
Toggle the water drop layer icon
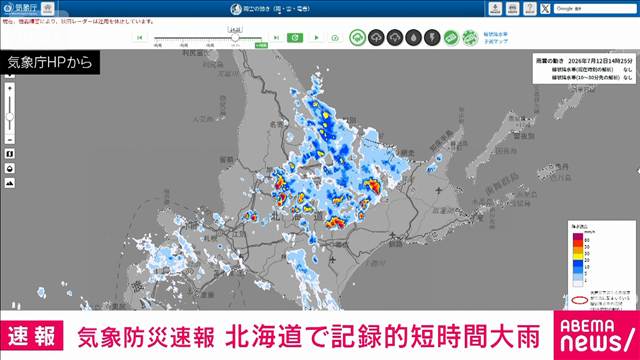click(413, 38)
